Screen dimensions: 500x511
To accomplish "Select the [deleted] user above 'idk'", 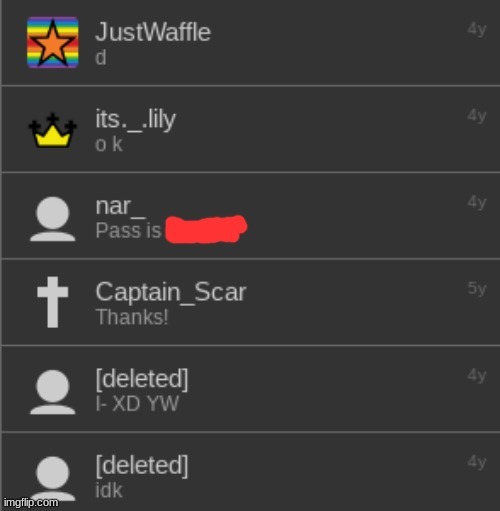I will tap(142, 466).
